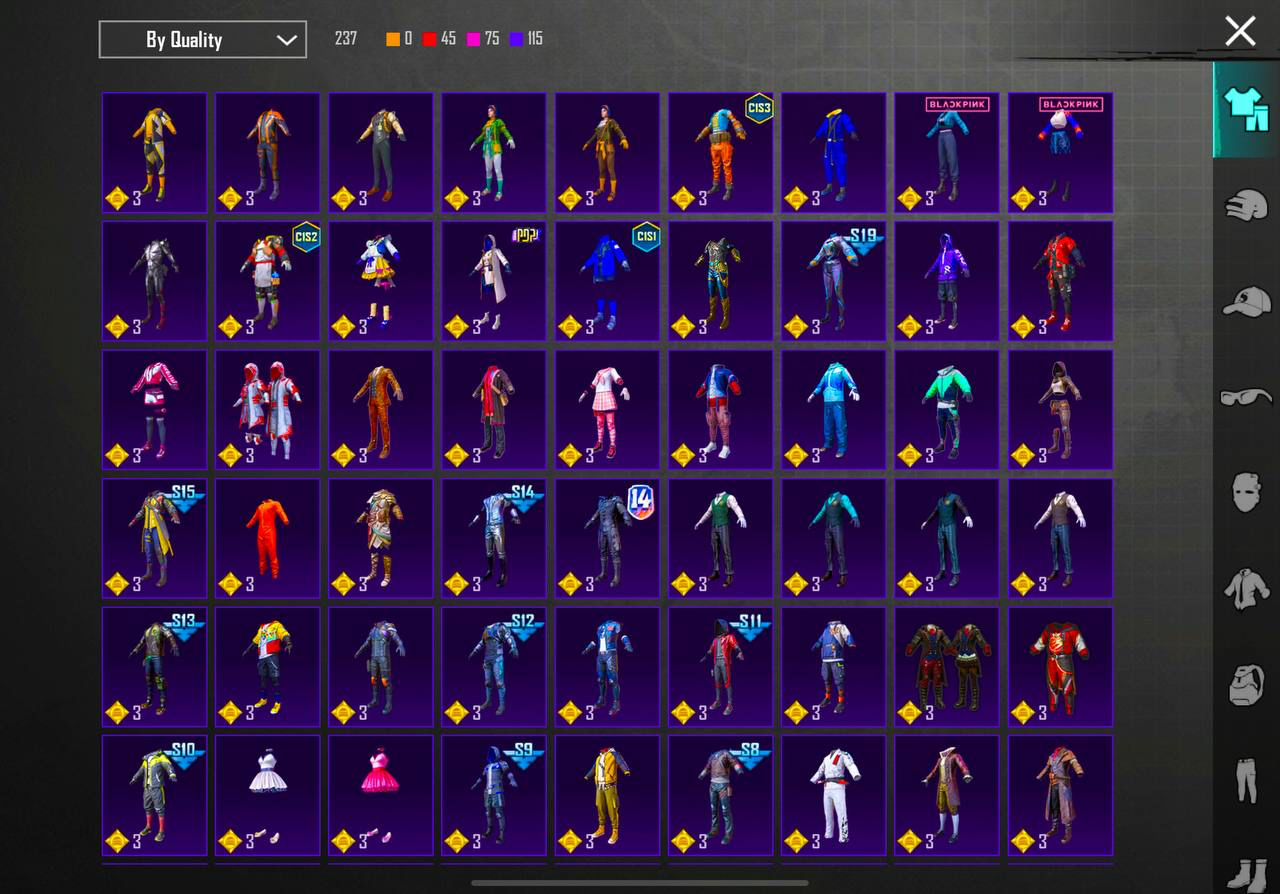
Task: Open the By Quality sort dropdown
Action: click(203, 40)
